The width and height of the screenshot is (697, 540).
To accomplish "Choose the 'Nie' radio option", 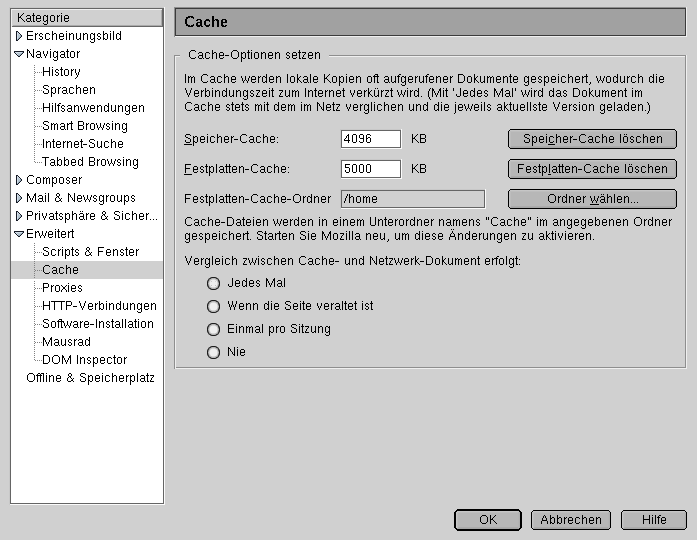I will [x=213, y=352].
